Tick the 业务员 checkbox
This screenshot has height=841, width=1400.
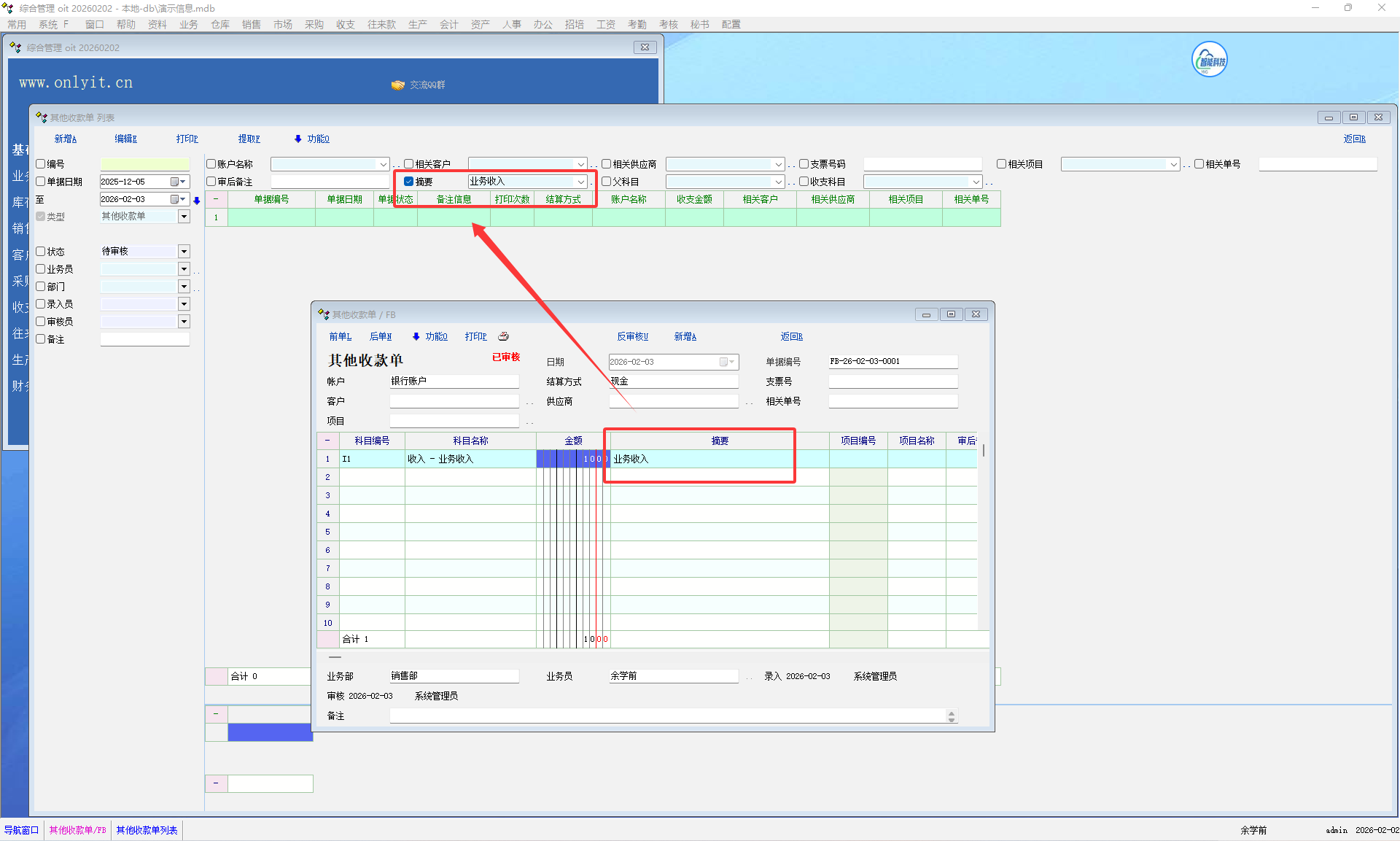[41, 269]
